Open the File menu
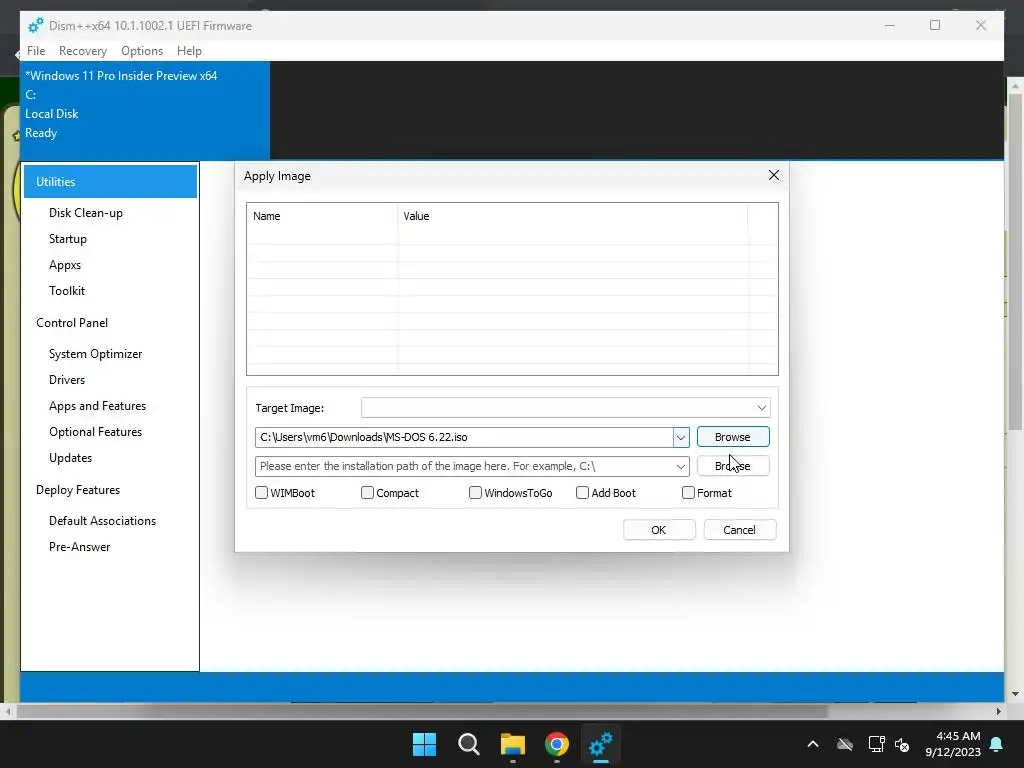The height and width of the screenshot is (768, 1024). [x=36, y=51]
